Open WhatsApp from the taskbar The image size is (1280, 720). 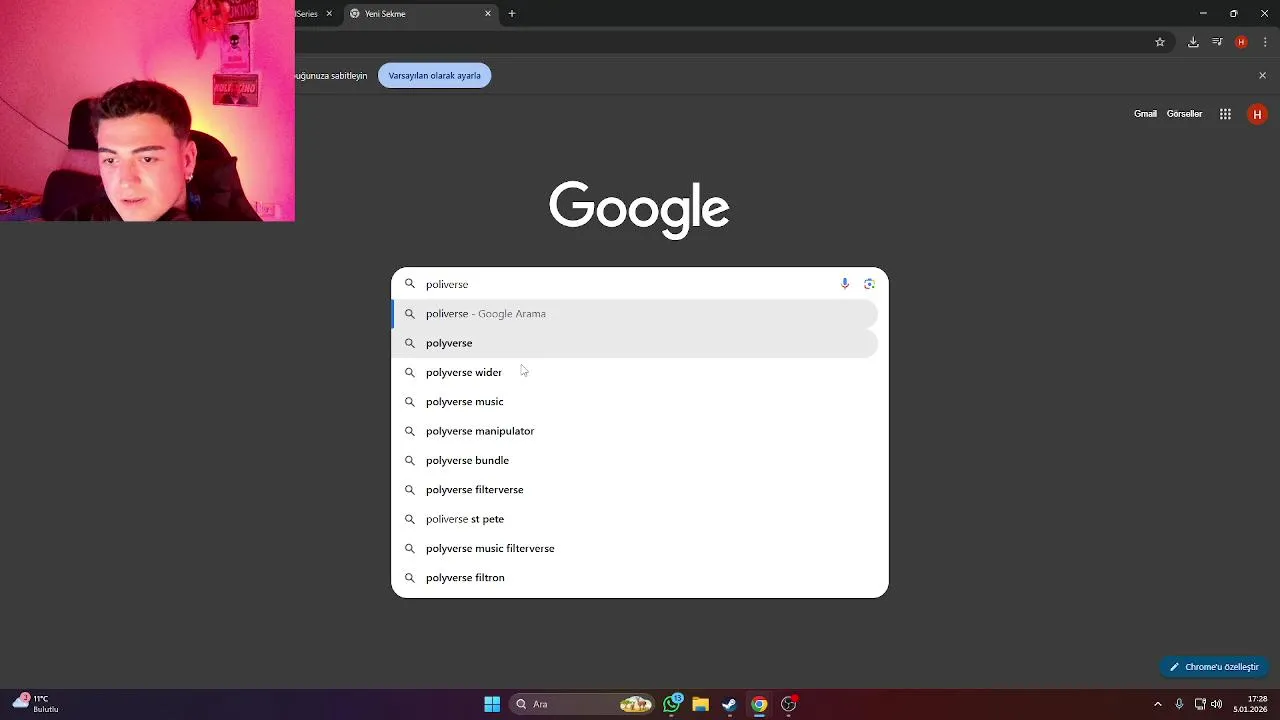pyautogui.click(x=672, y=704)
